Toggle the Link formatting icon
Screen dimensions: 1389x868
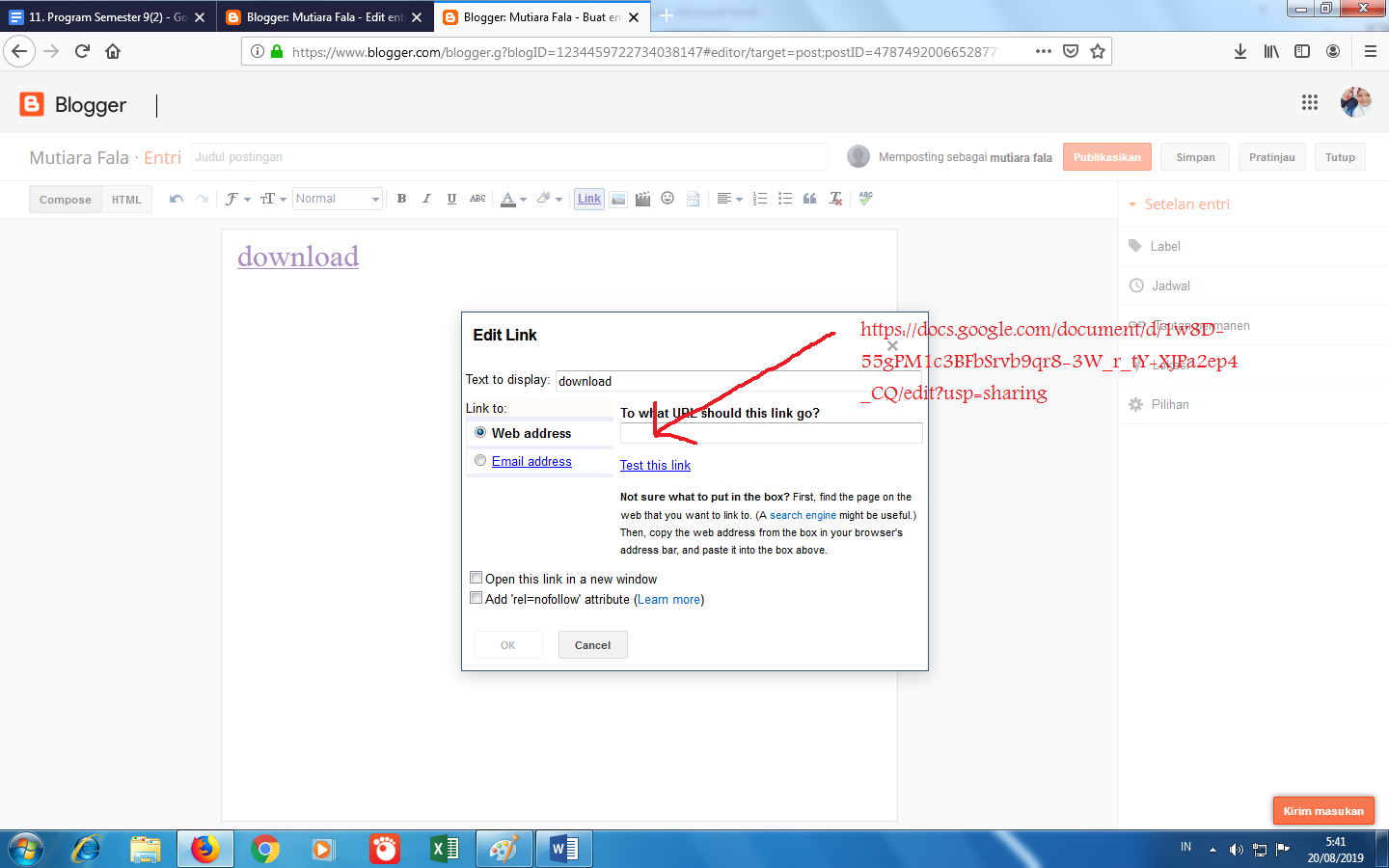(588, 198)
